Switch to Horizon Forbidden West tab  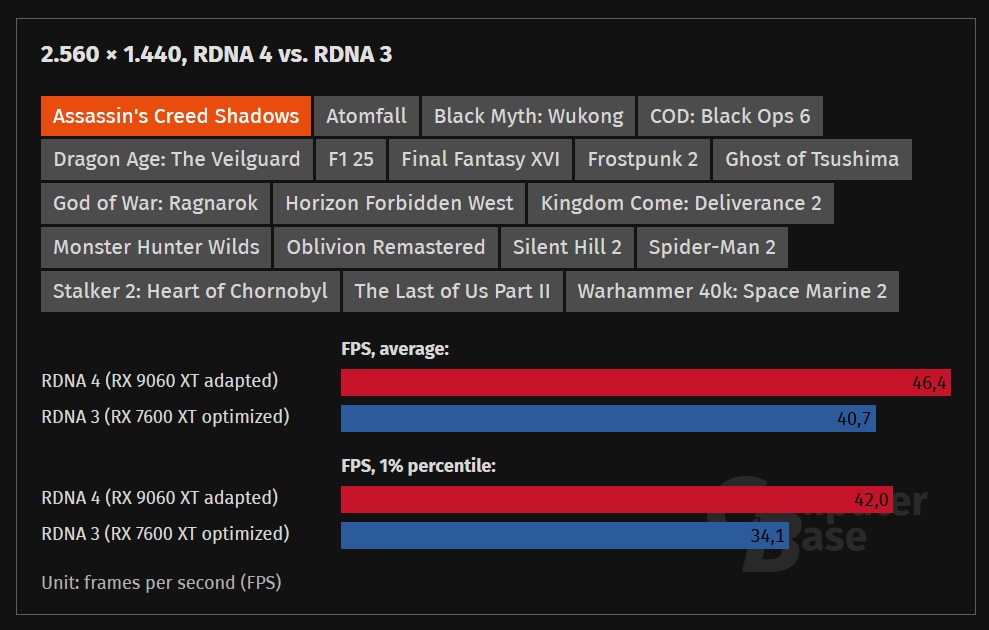(x=399, y=204)
